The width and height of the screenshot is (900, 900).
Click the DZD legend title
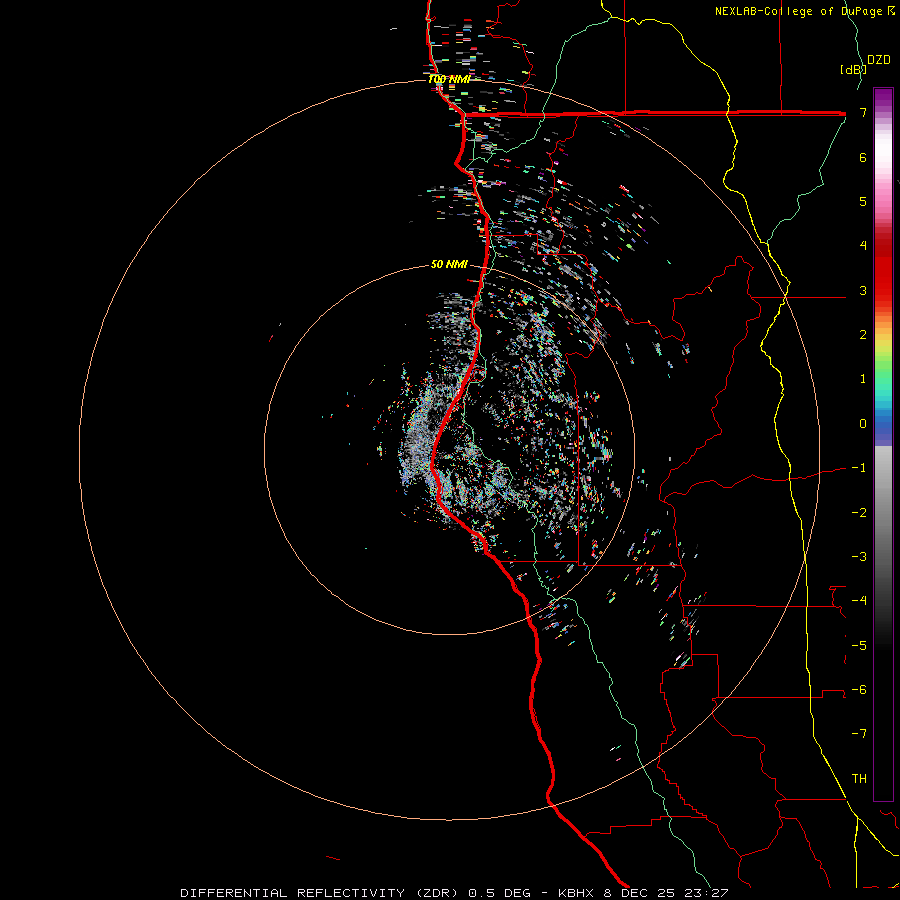click(x=879, y=60)
